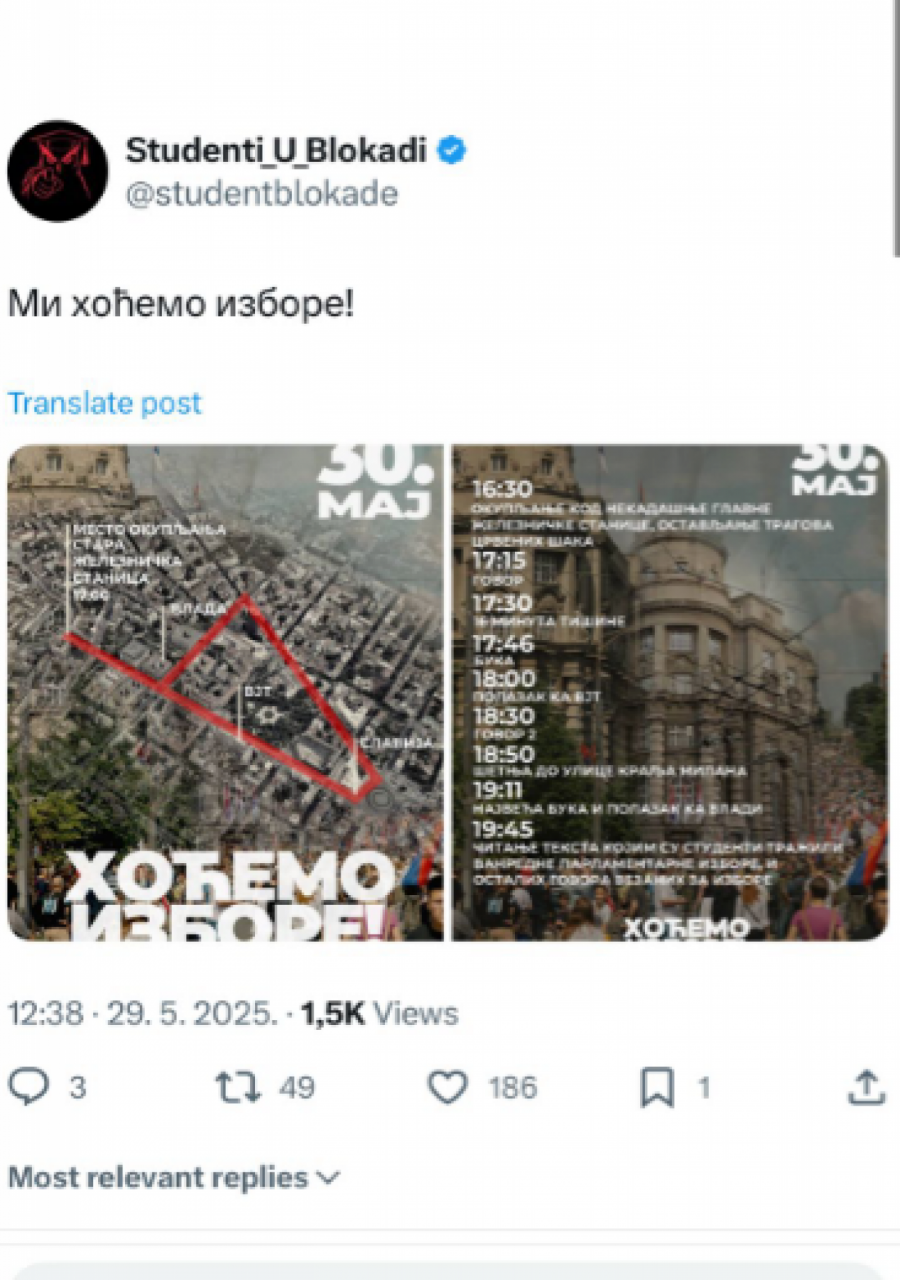This screenshot has width=900, height=1280.
Task: Bookmark this post
Action: 657,1087
